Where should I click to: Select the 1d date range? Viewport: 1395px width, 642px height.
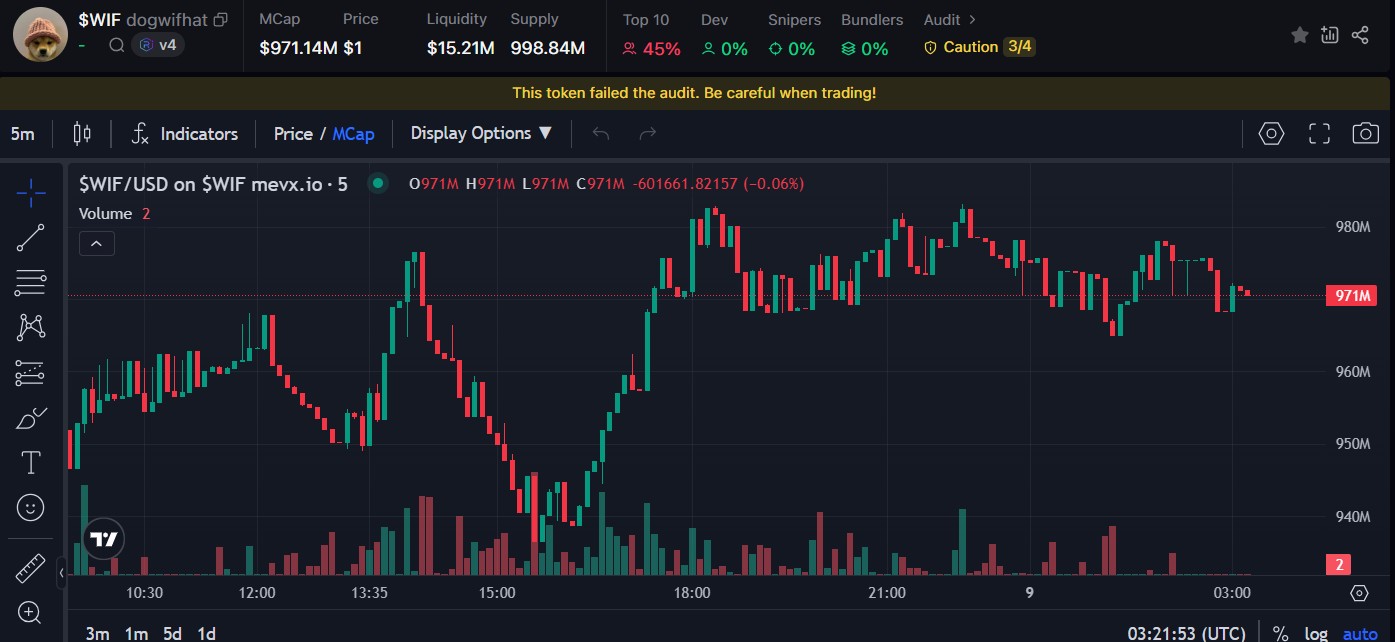206,633
